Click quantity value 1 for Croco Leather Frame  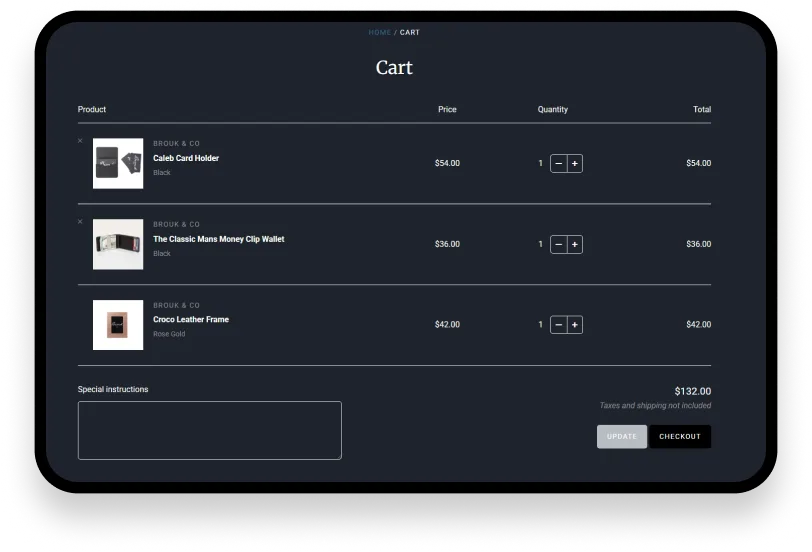[540, 325]
